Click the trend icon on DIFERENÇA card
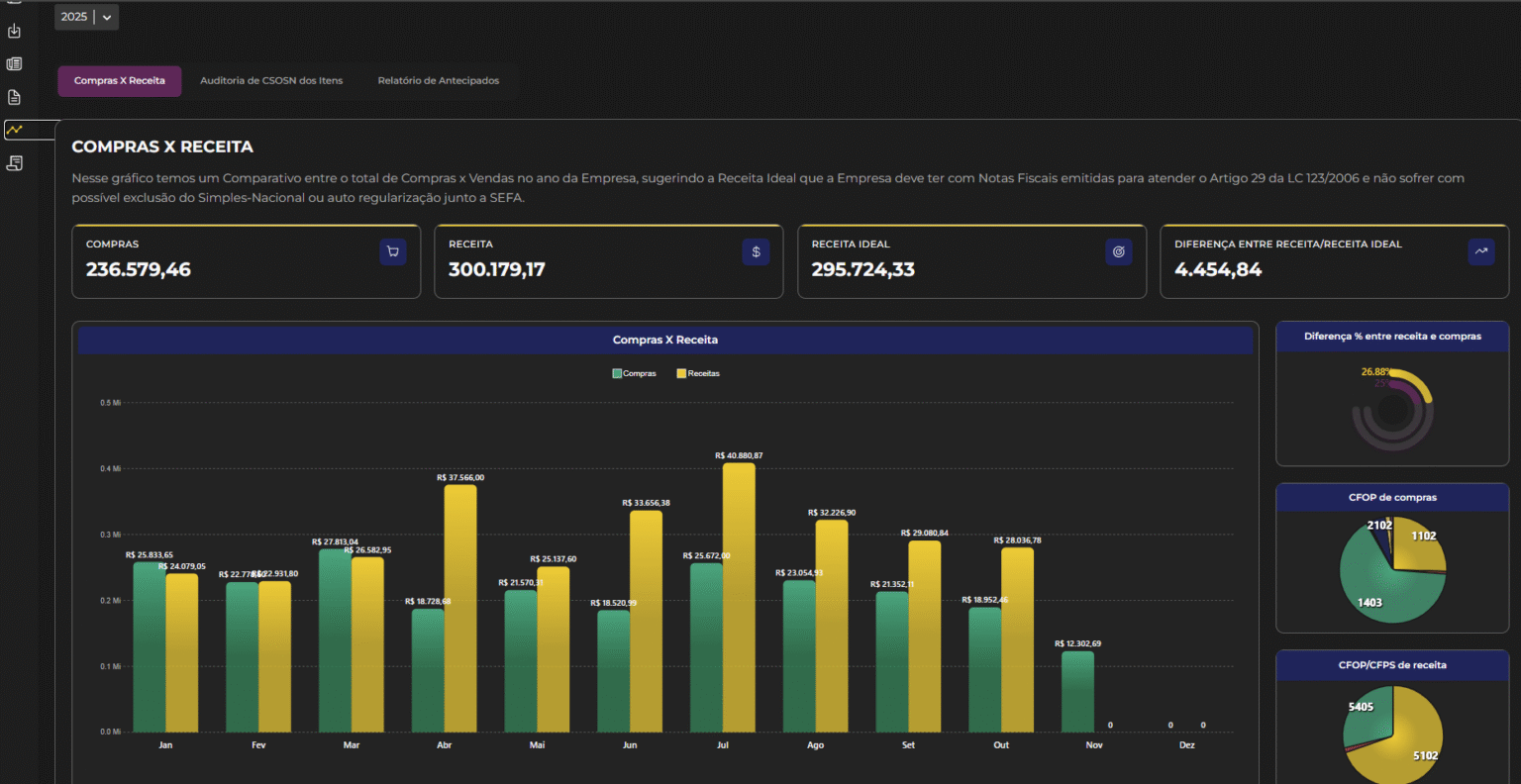The height and width of the screenshot is (784, 1521). (1481, 251)
